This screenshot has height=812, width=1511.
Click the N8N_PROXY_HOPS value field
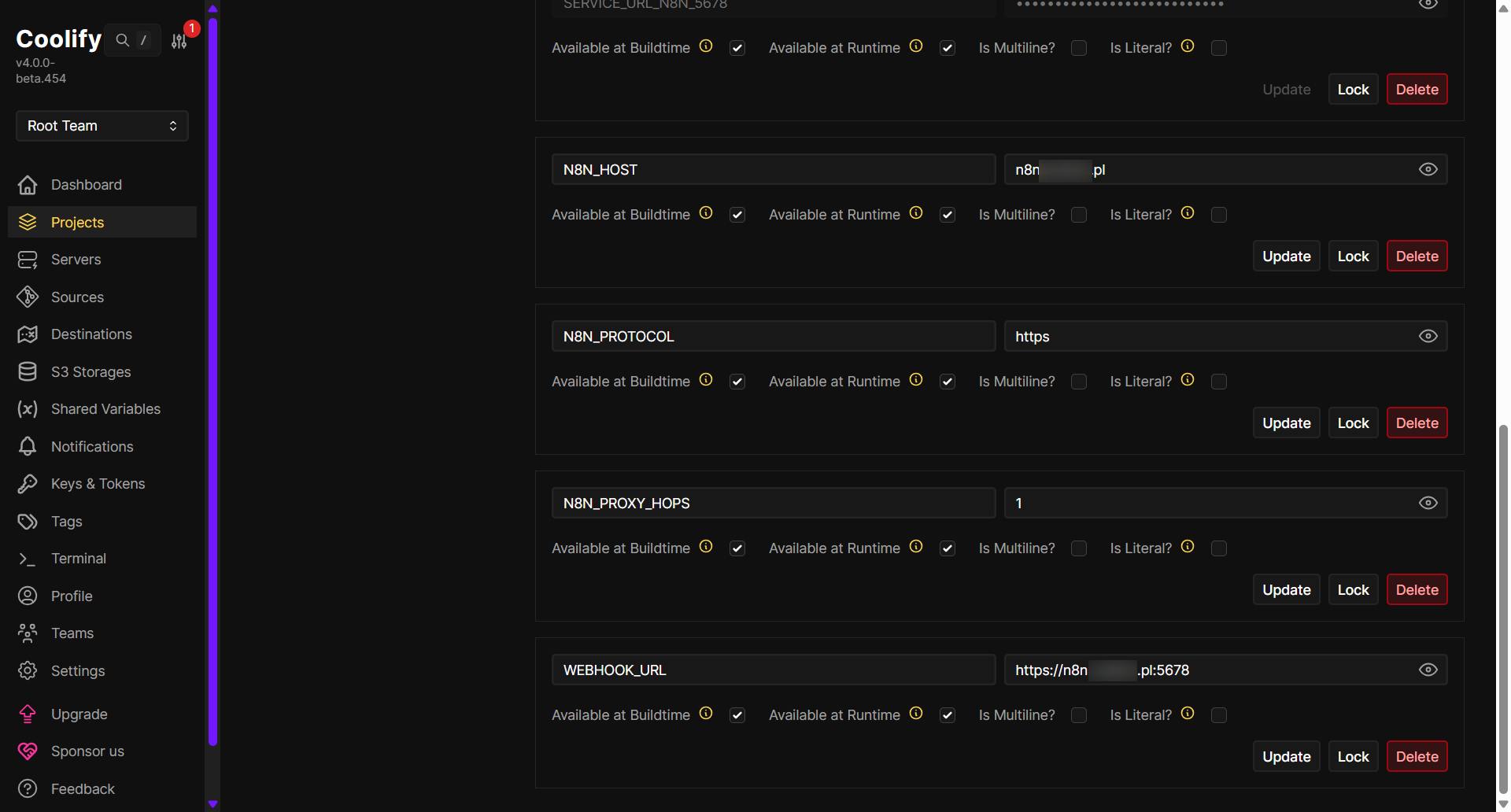pyautogui.click(x=1226, y=504)
